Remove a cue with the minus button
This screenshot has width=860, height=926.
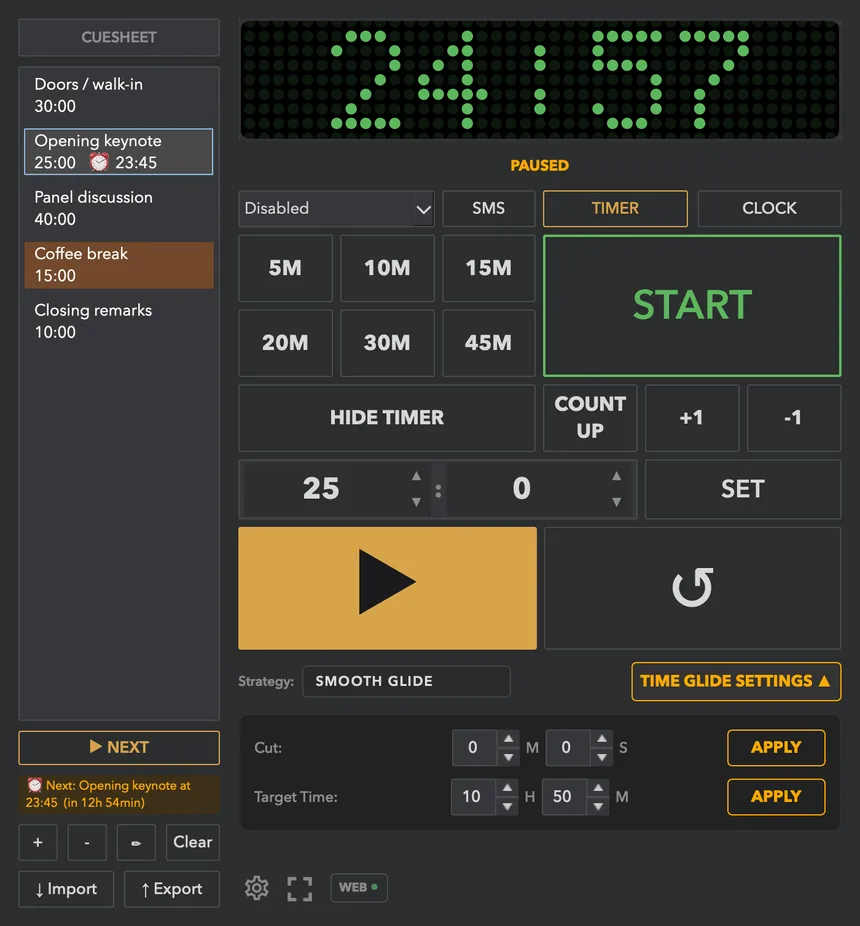[x=87, y=842]
